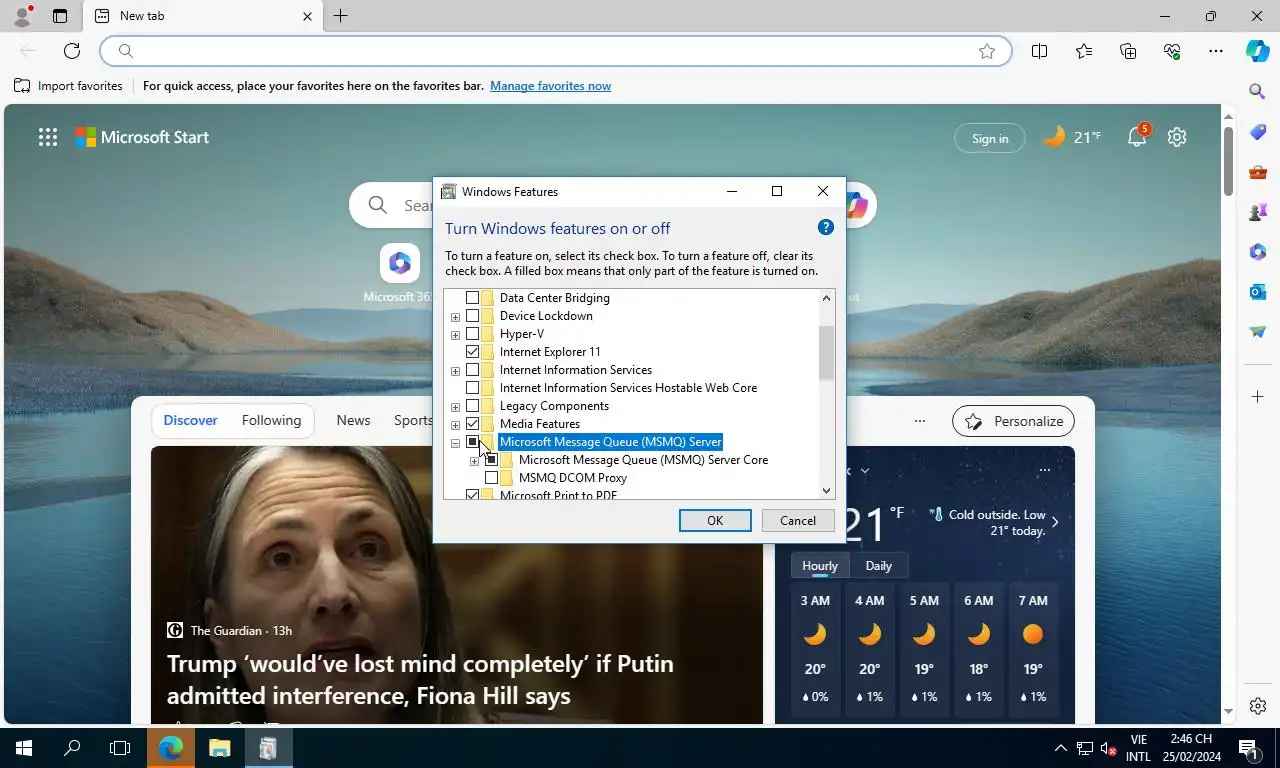Open Windows Start menu
Image resolution: width=1280 pixels, height=768 pixels.
click(23, 747)
